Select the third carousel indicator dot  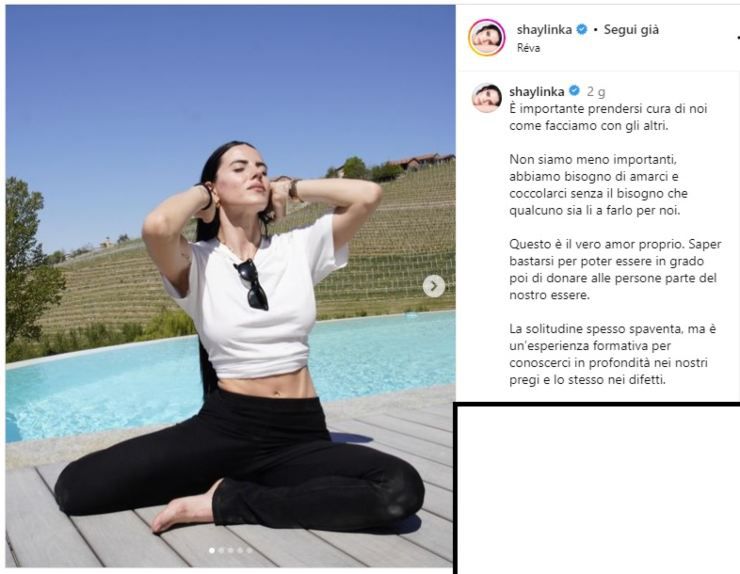230,550
